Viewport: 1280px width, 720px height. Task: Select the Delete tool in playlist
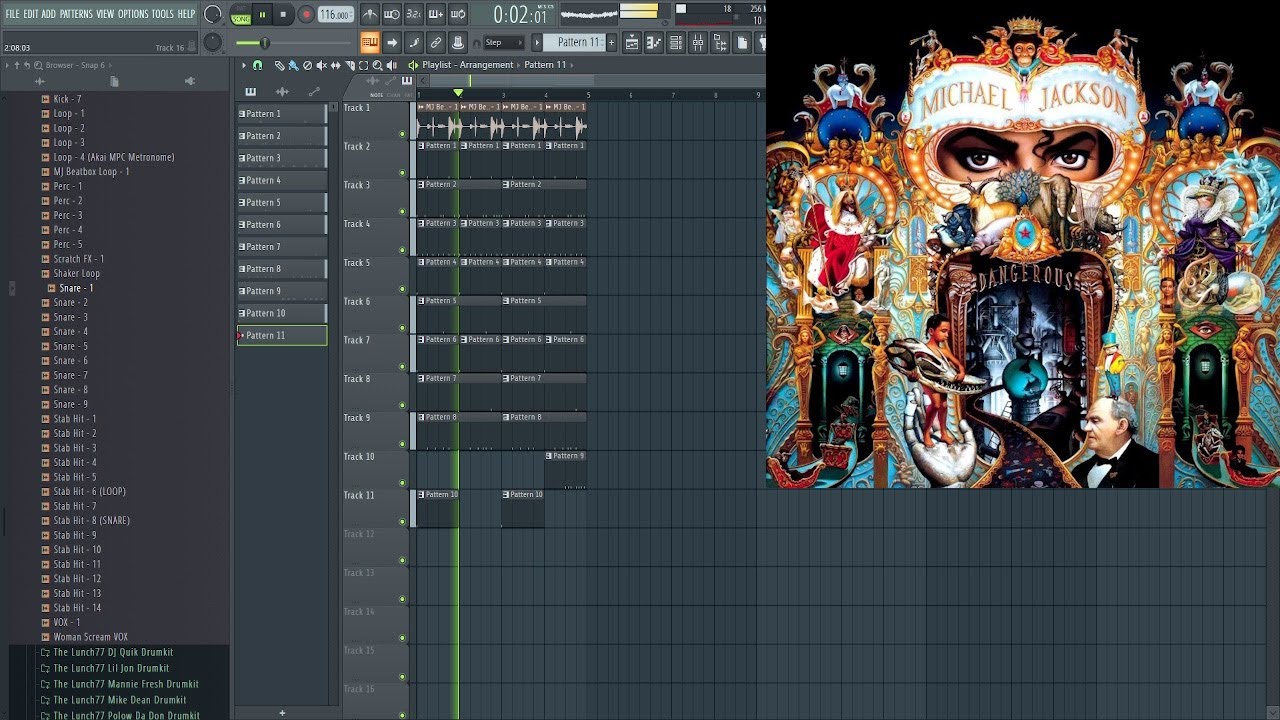(x=307, y=65)
